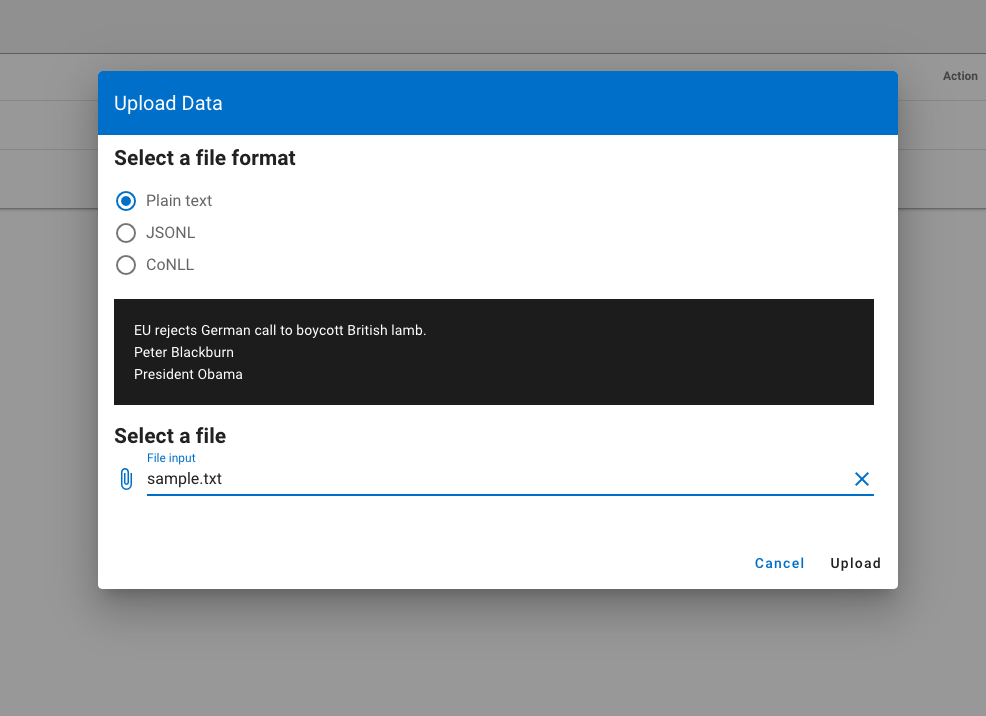The width and height of the screenshot is (986, 716).
Task: Click the 'File input' field label
Action: coord(171,458)
